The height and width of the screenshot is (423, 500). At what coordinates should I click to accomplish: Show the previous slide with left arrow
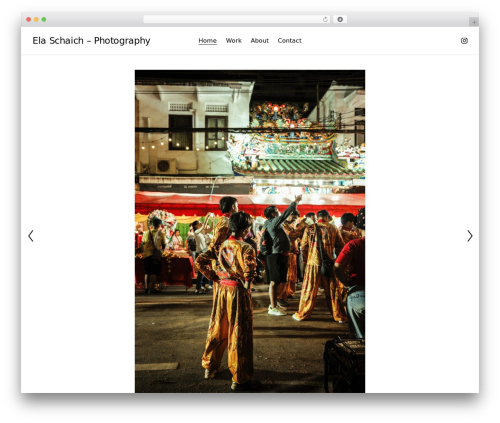pyautogui.click(x=31, y=236)
